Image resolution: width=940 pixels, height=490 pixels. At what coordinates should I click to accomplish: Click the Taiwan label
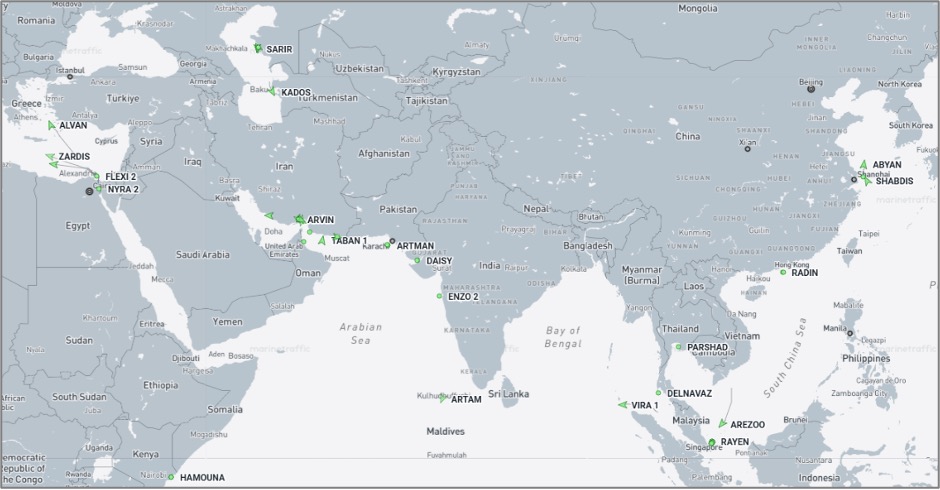coord(849,251)
